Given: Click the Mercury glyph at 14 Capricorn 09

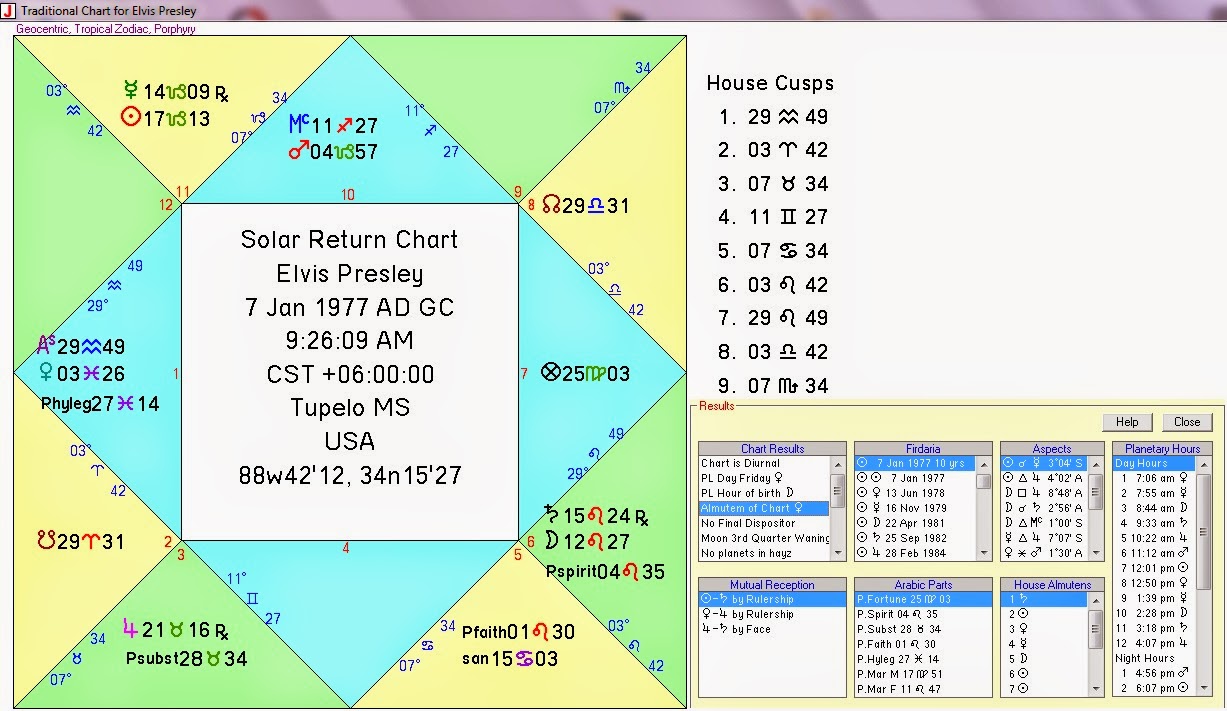Looking at the screenshot, I should click(130, 91).
